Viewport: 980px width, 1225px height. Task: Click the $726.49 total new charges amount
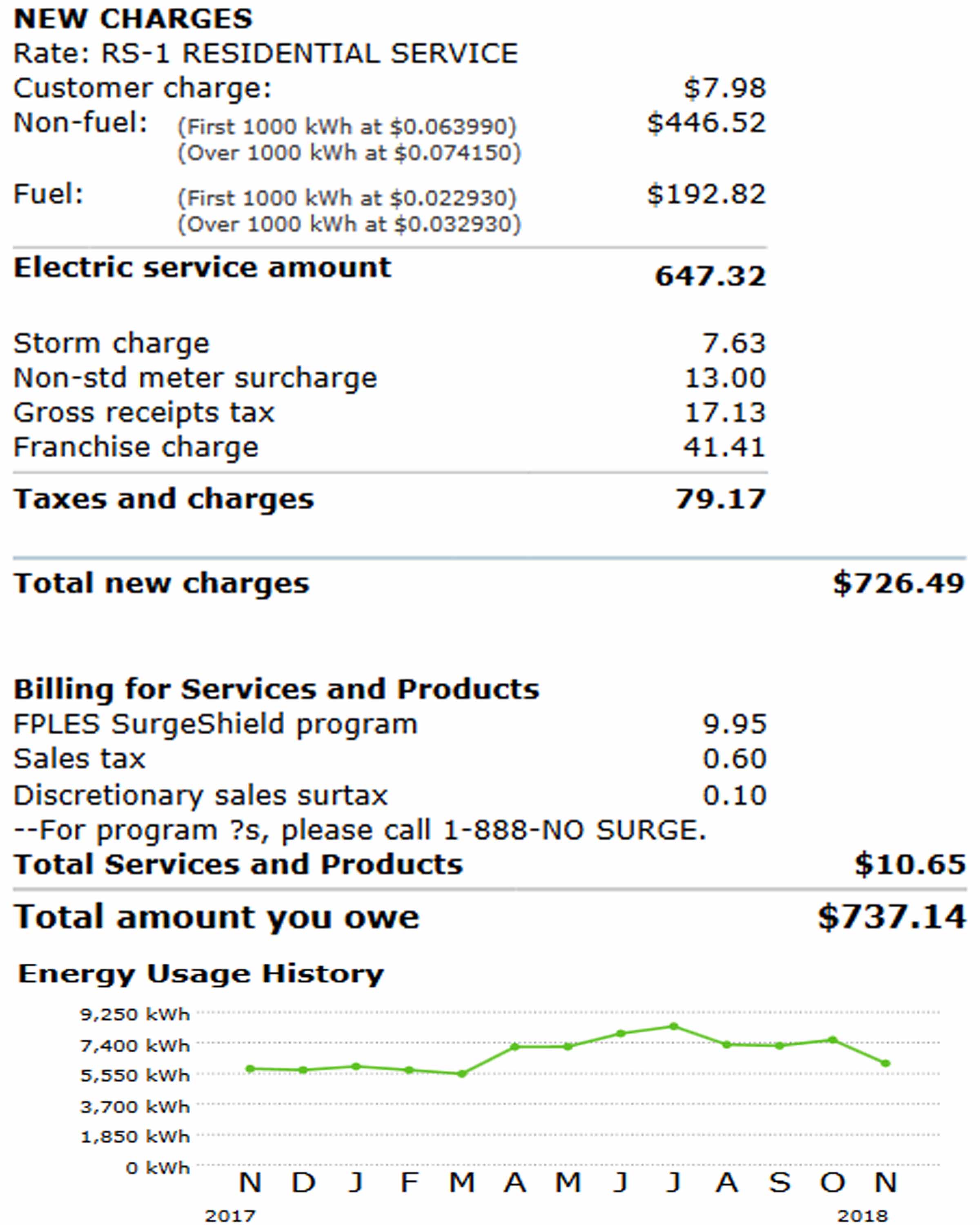point(899,584)
